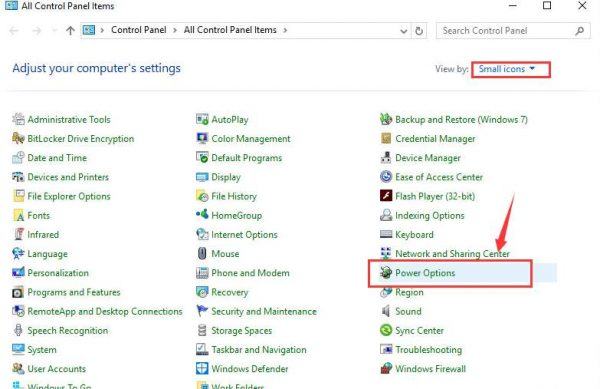Open Storage Spaces link
Viewport: 600px width, 389px height.
coord(241,330)
